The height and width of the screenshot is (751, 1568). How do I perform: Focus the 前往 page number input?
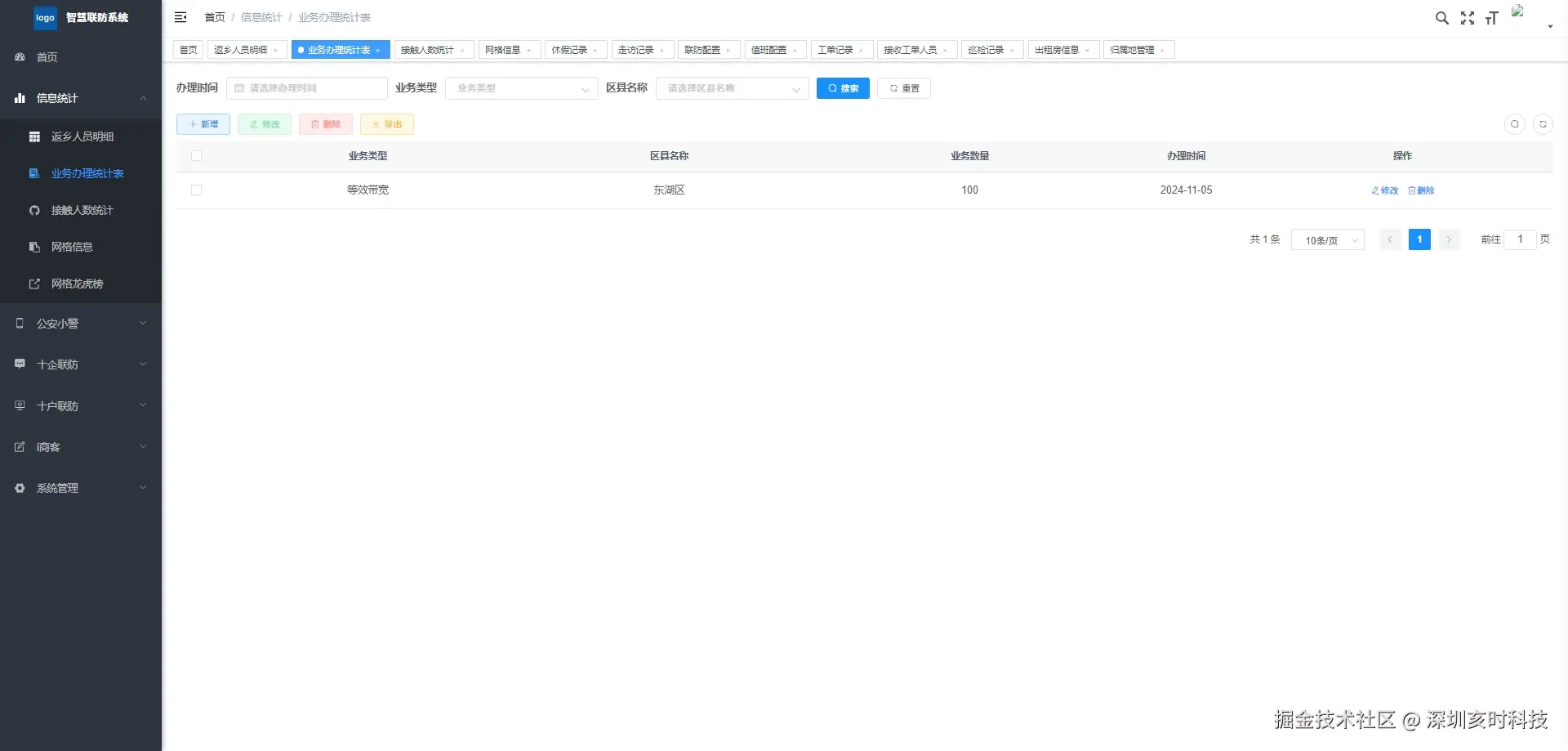[x=1520, y=239]
